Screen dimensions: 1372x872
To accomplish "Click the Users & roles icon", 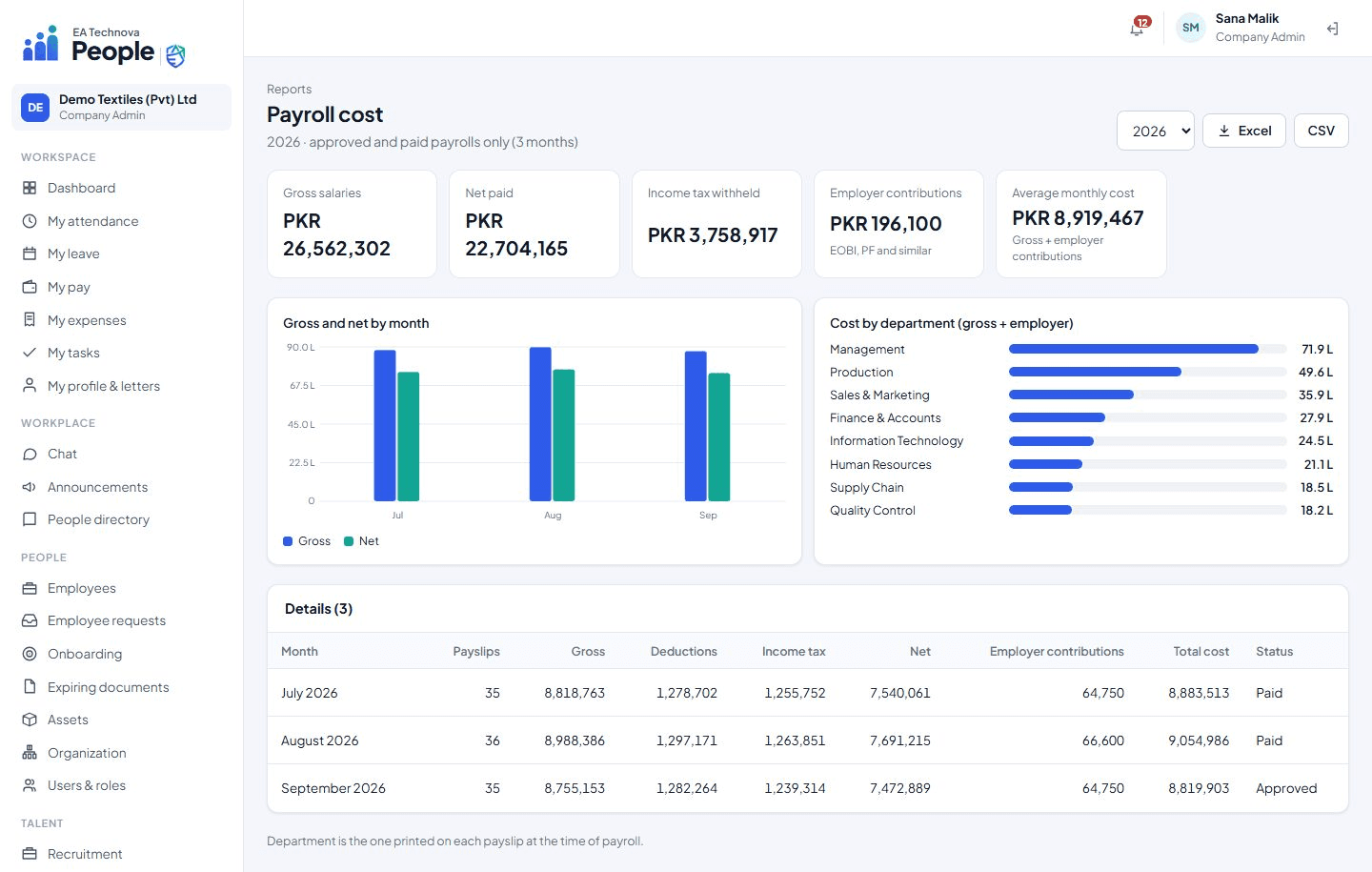I will (x=30, y=785).
